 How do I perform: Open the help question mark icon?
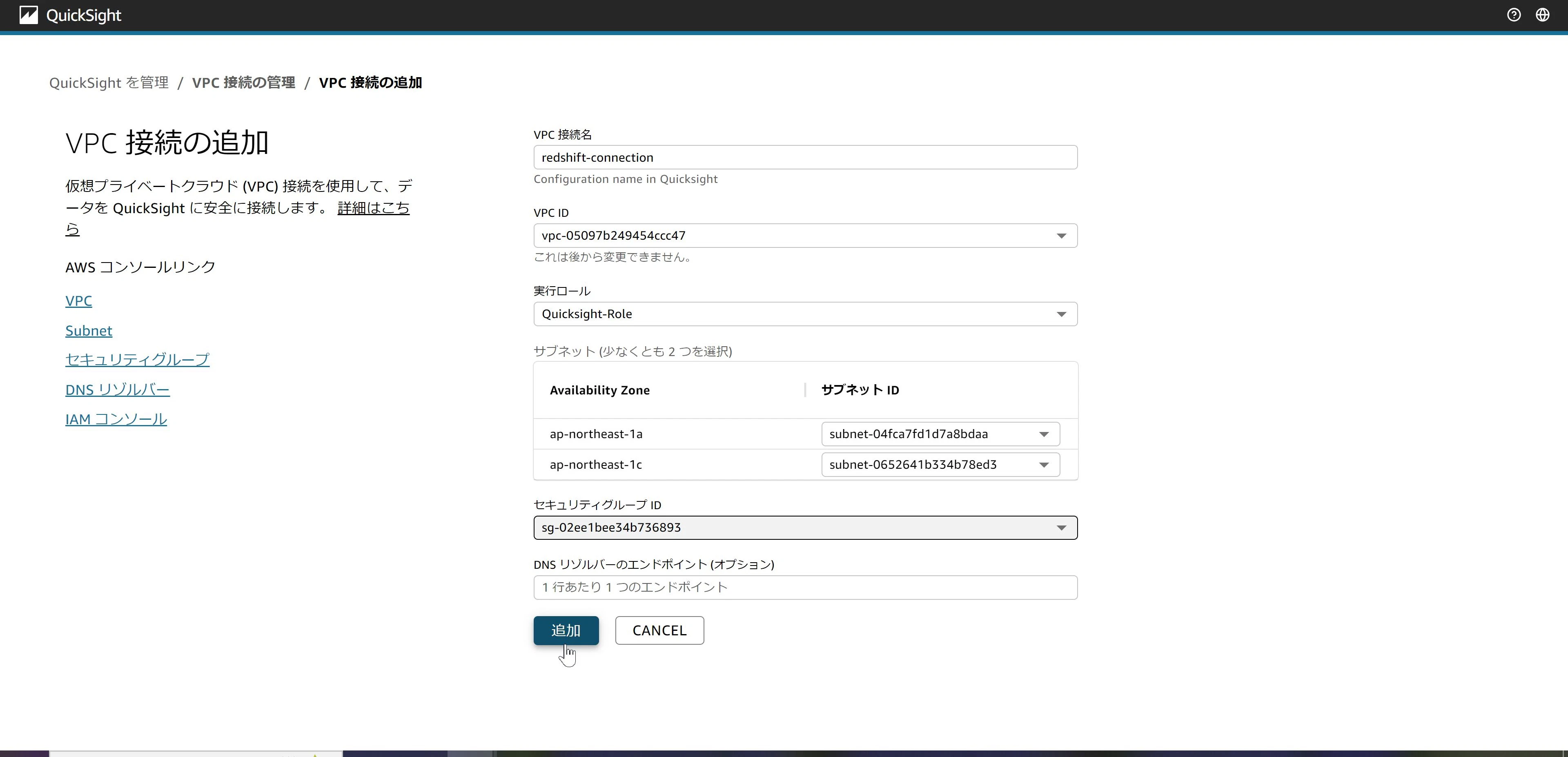pyautogui.click(x=1513, y=15)
